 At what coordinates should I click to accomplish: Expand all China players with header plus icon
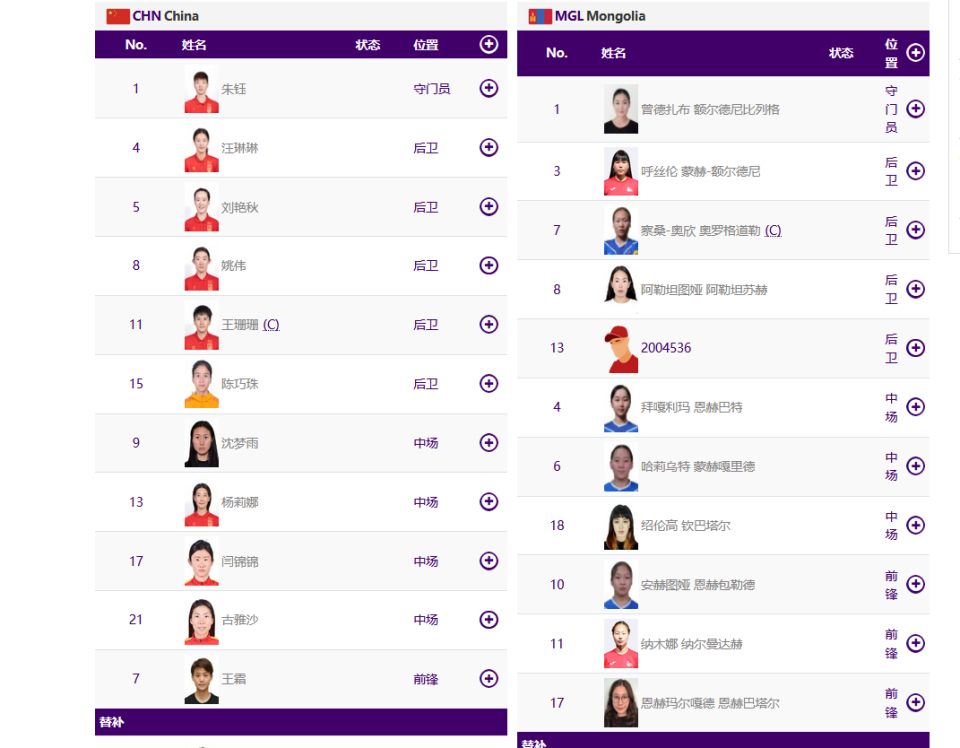pos(489,44)
